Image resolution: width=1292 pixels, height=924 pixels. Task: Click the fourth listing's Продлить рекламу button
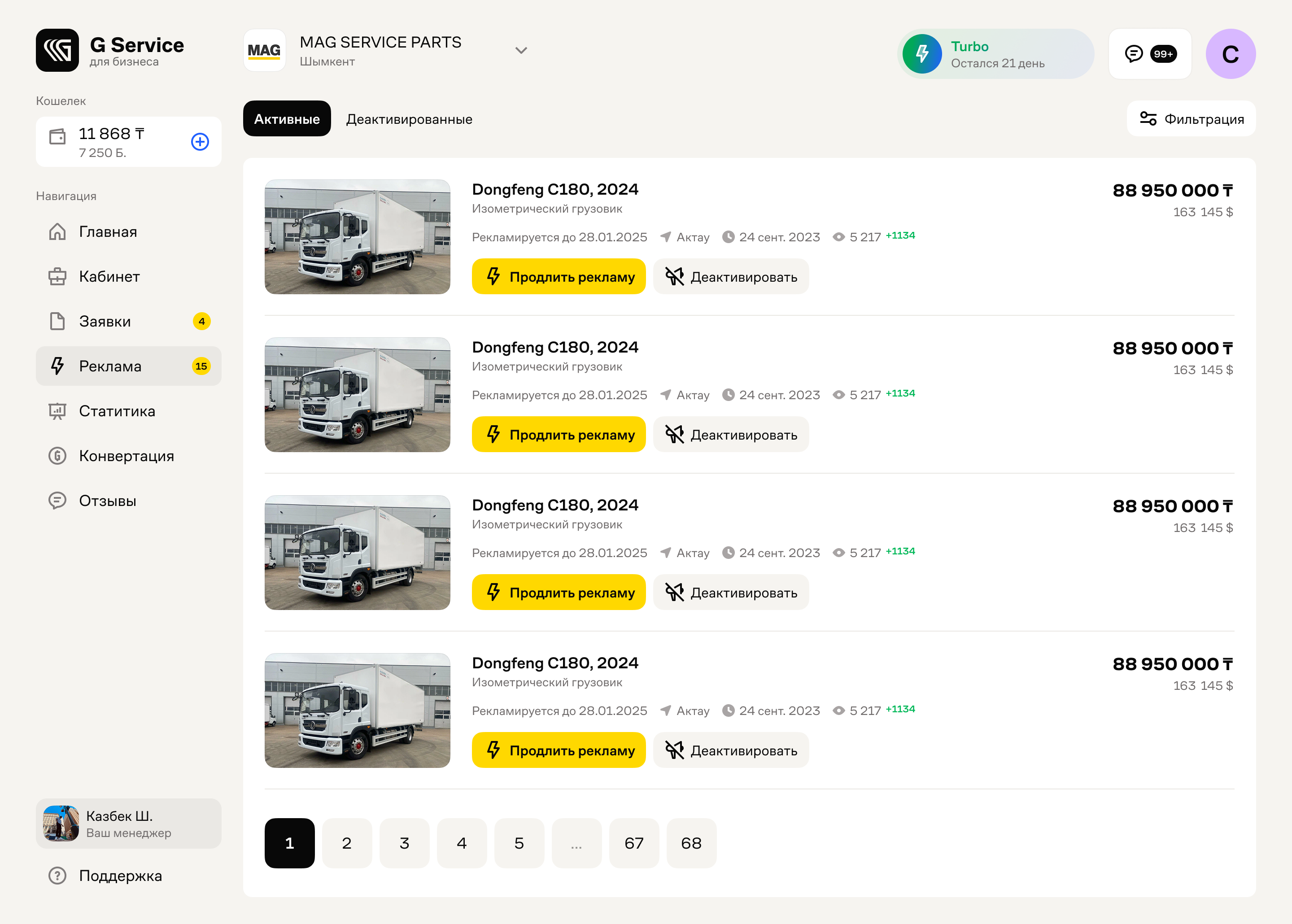pos(559,750)
